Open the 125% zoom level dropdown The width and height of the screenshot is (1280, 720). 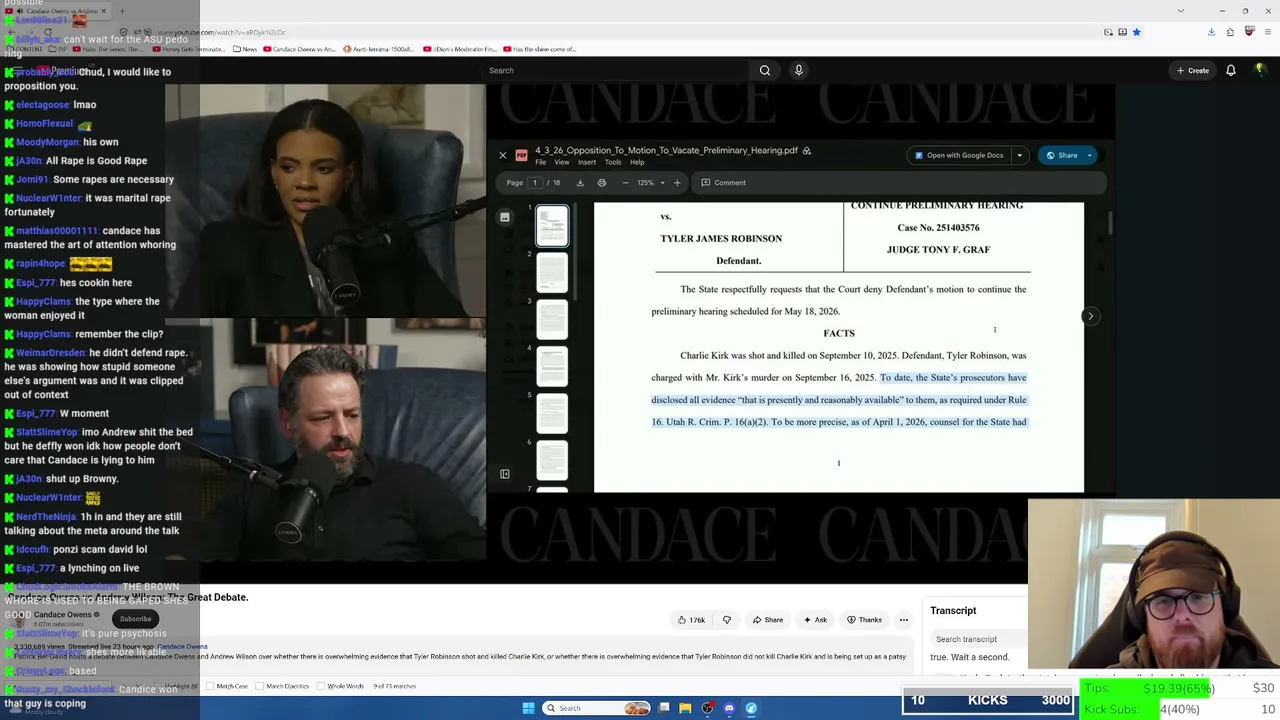pos(650,183)
